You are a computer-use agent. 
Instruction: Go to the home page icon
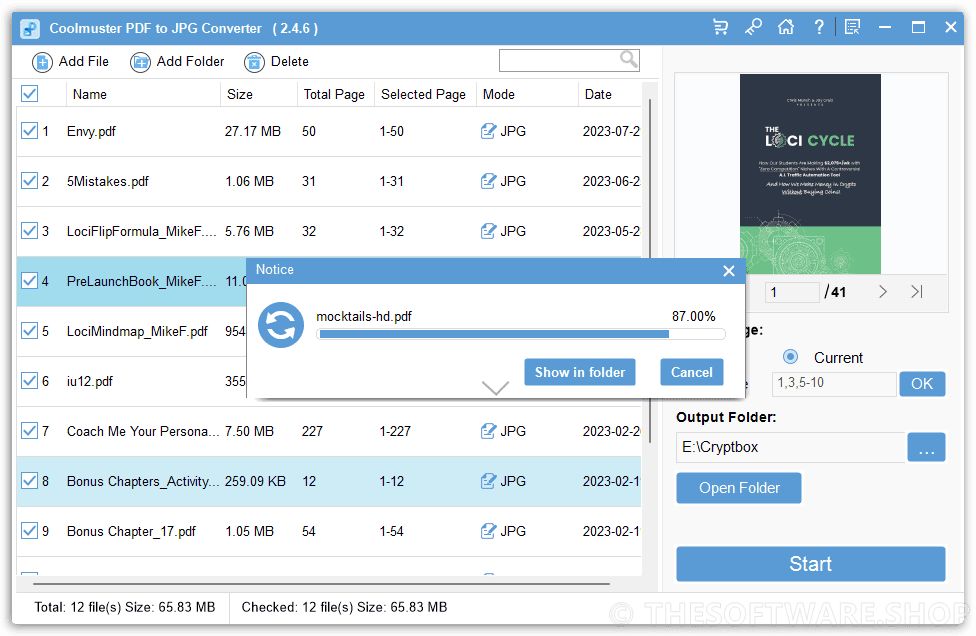[x=786, y=27]
